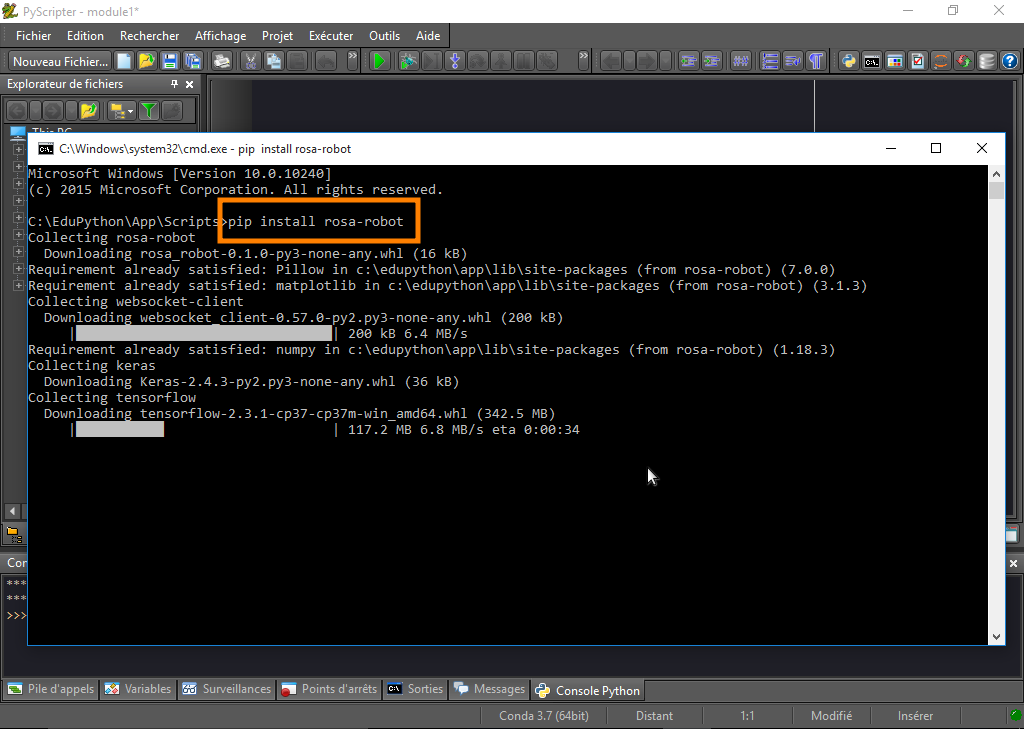This screenshot has width=1024, height=729.
Task: Open the command prompt toolbar icon
Action: pos(872,61)
